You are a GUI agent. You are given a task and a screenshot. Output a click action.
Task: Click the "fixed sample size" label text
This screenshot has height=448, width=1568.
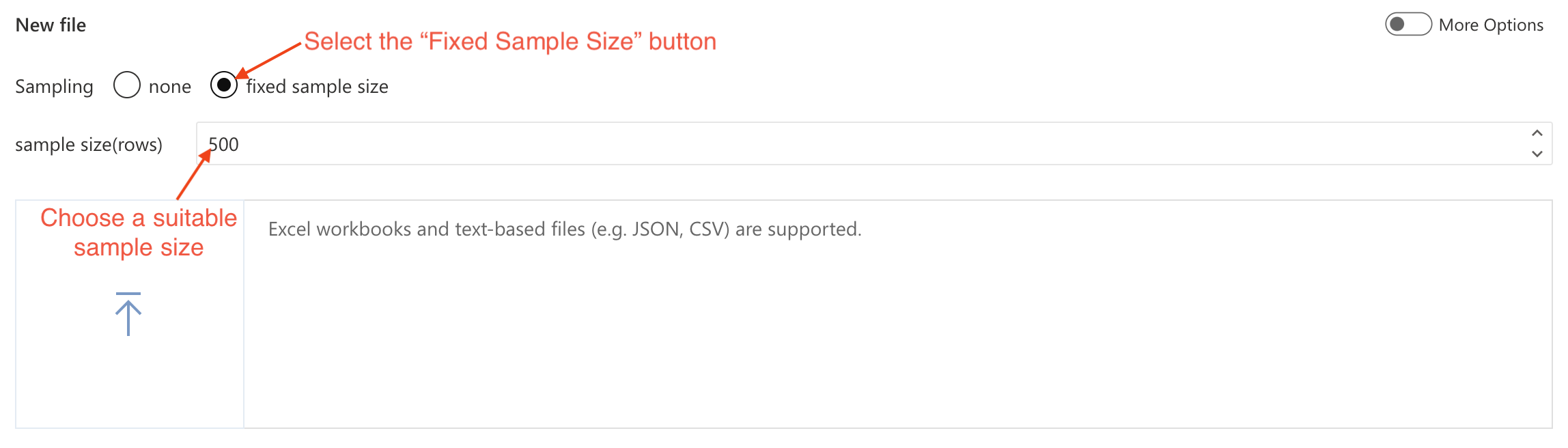pyautogui.click(x=318, y=87)
